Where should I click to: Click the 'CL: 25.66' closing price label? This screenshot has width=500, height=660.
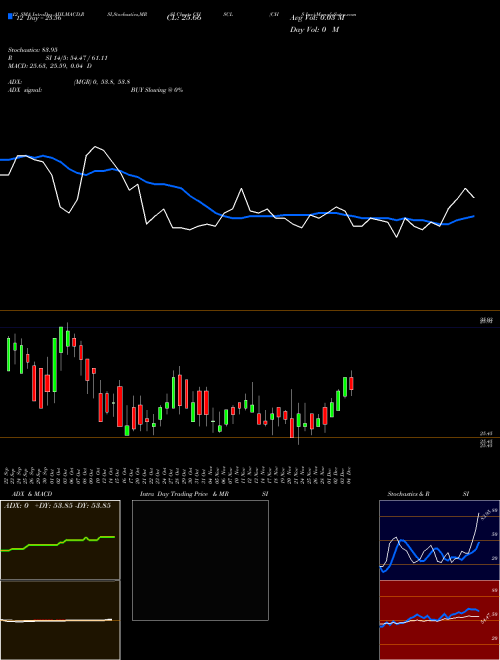pos(184,18)
